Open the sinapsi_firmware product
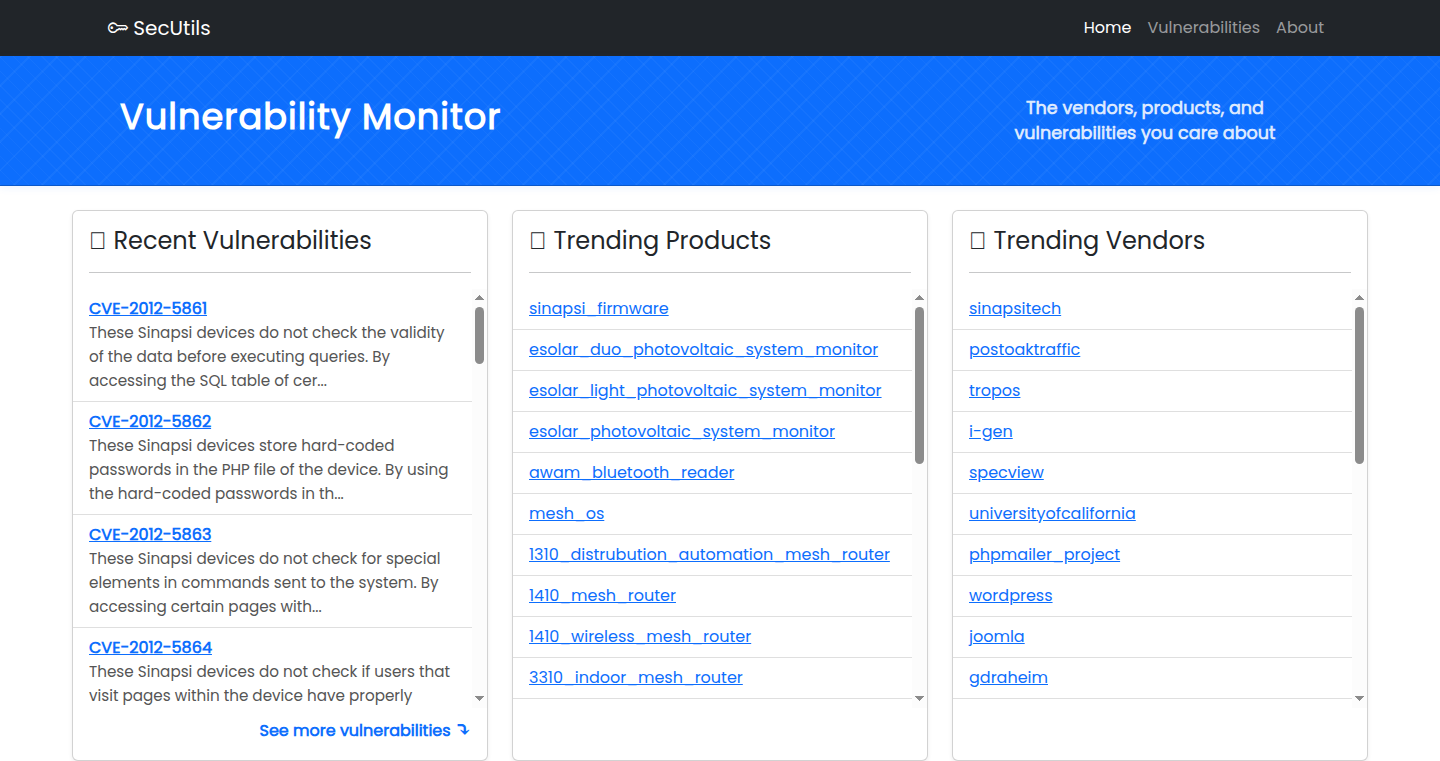Image resolution: width=1440 pixels, height=761 pixels. click(x=599, y=308)
